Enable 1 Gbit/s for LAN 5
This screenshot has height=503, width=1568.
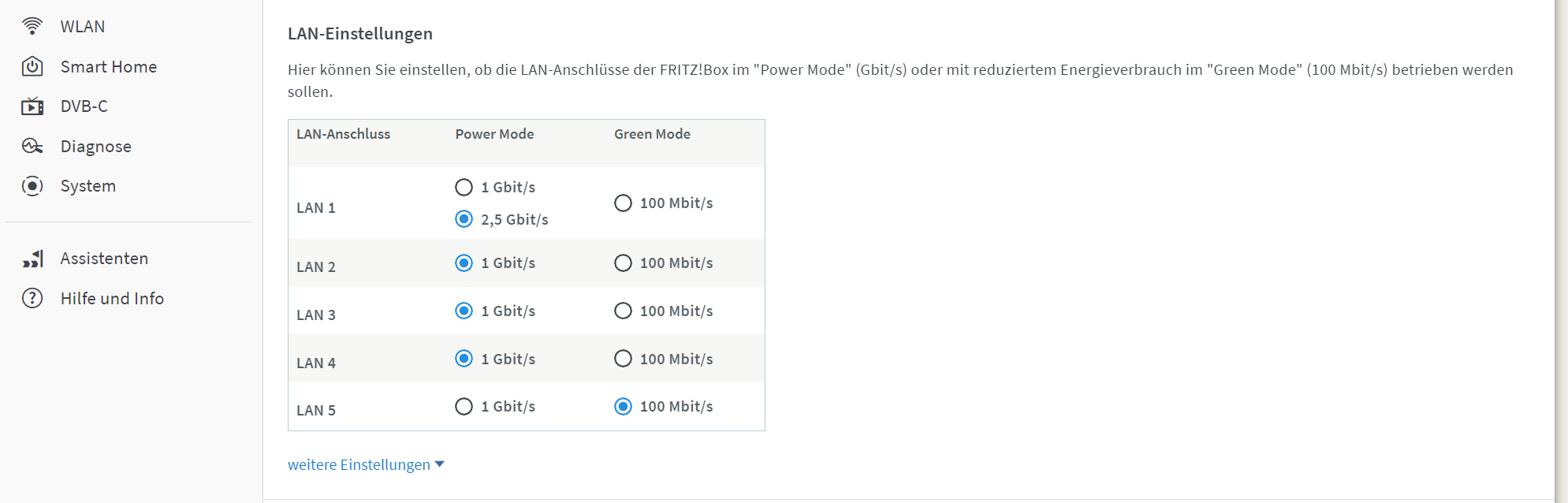464,406
